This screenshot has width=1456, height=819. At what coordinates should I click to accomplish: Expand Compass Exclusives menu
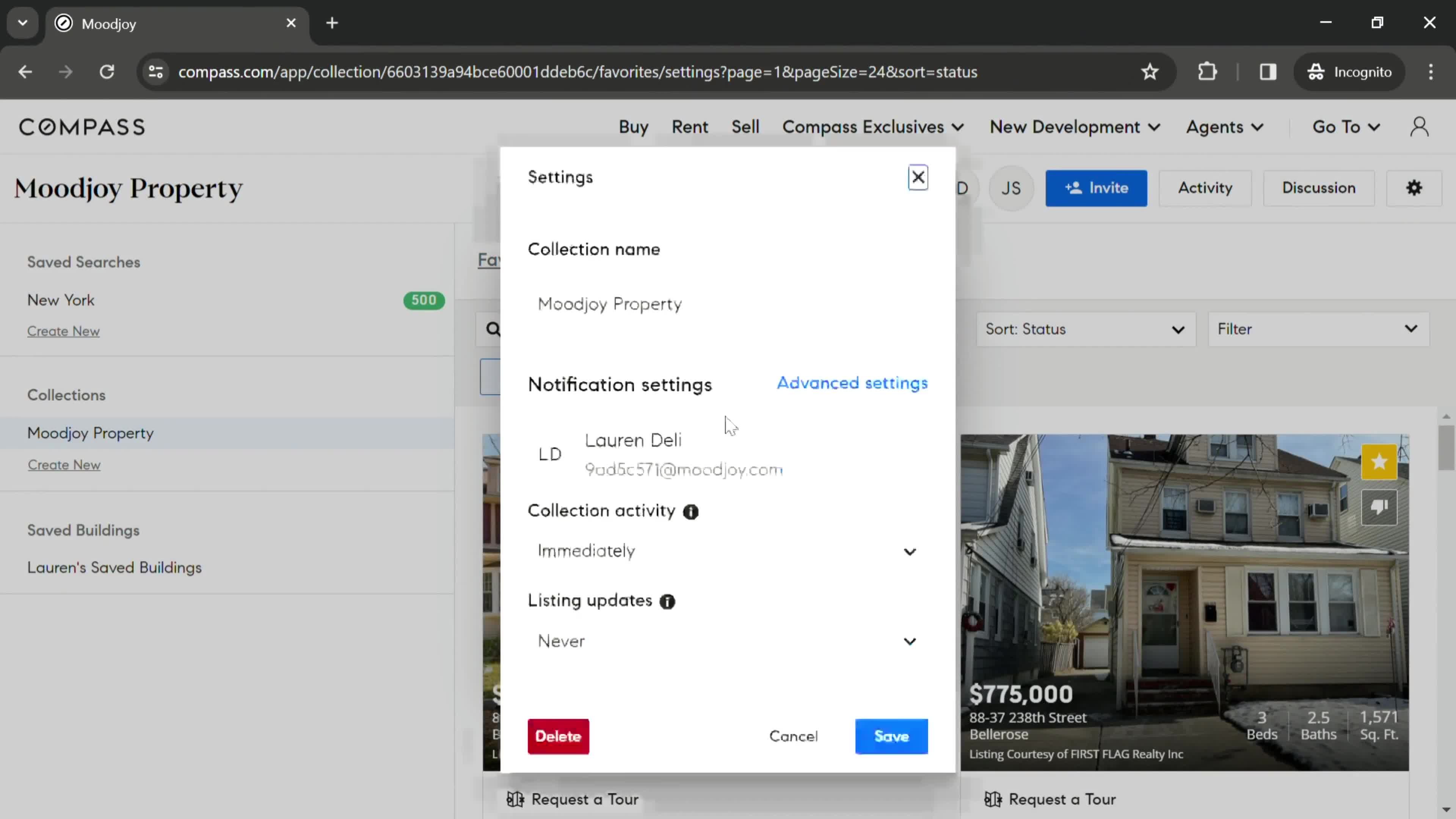pyautogui.click(x=873, y=127)
